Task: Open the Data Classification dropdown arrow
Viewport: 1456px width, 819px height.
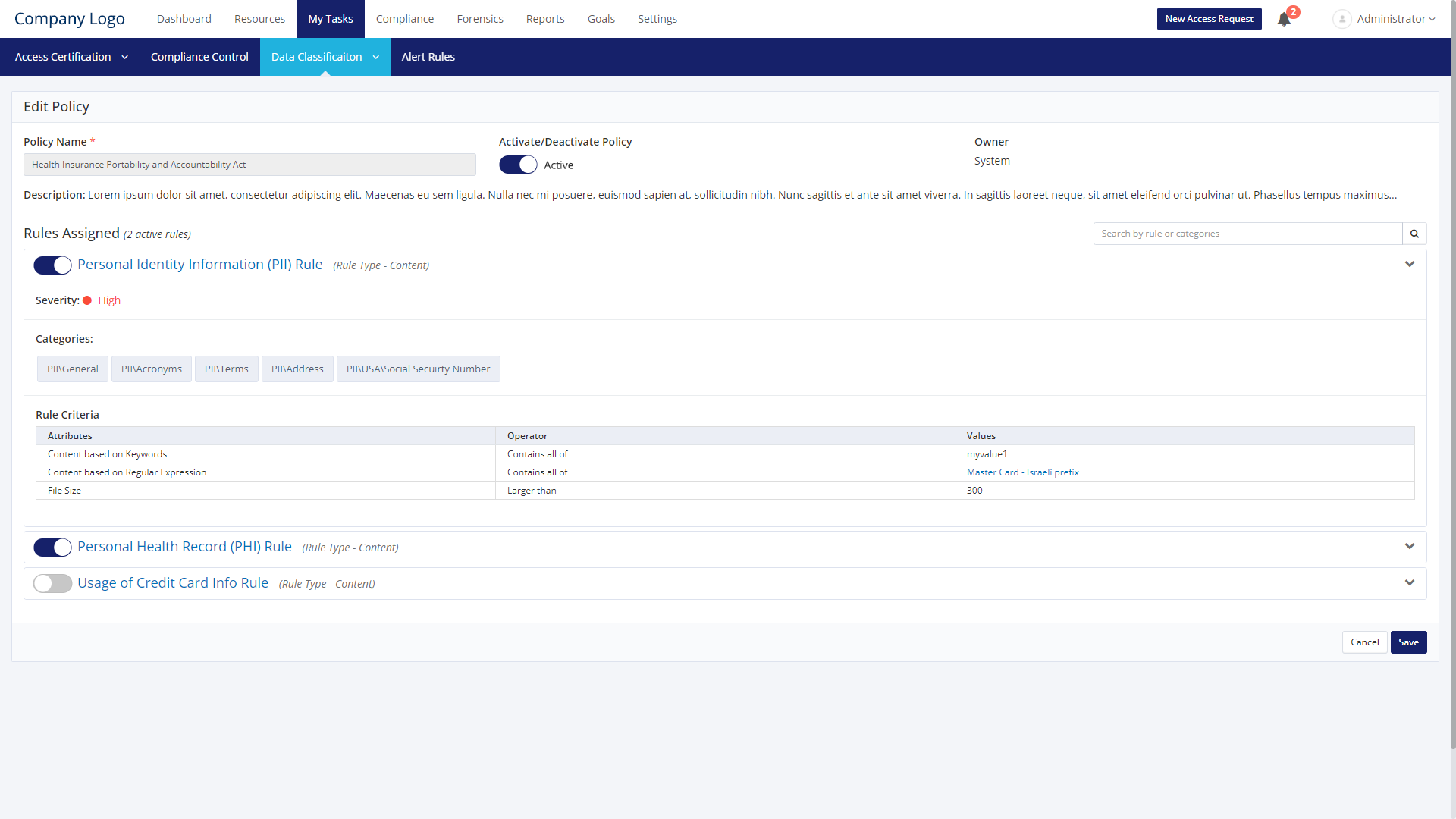Action: (x=376, y=57)
